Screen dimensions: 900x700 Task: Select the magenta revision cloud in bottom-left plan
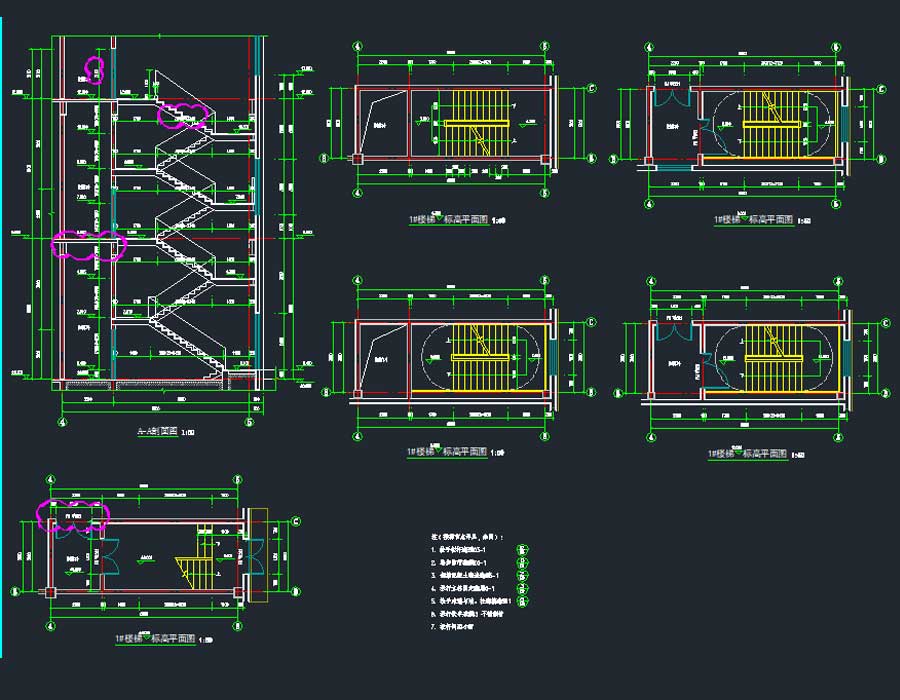coord(72,514)
